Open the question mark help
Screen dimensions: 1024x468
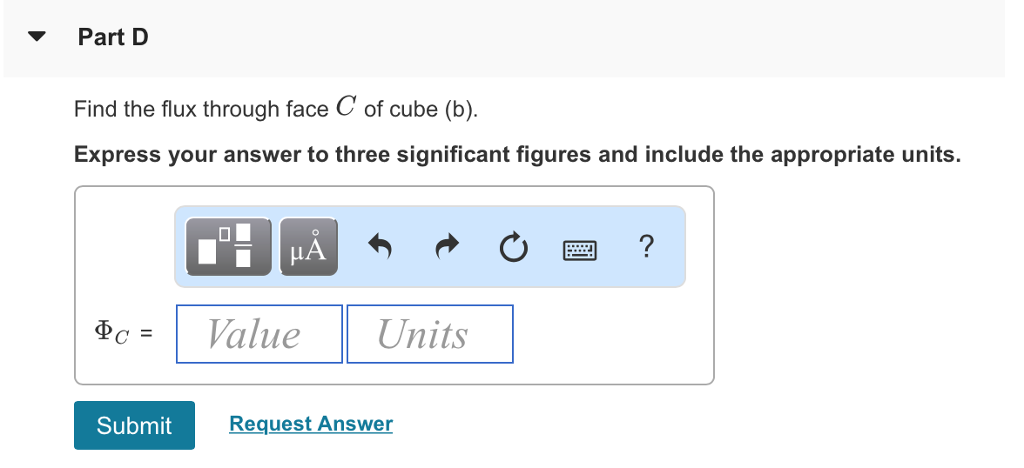[x=645, y=247]
